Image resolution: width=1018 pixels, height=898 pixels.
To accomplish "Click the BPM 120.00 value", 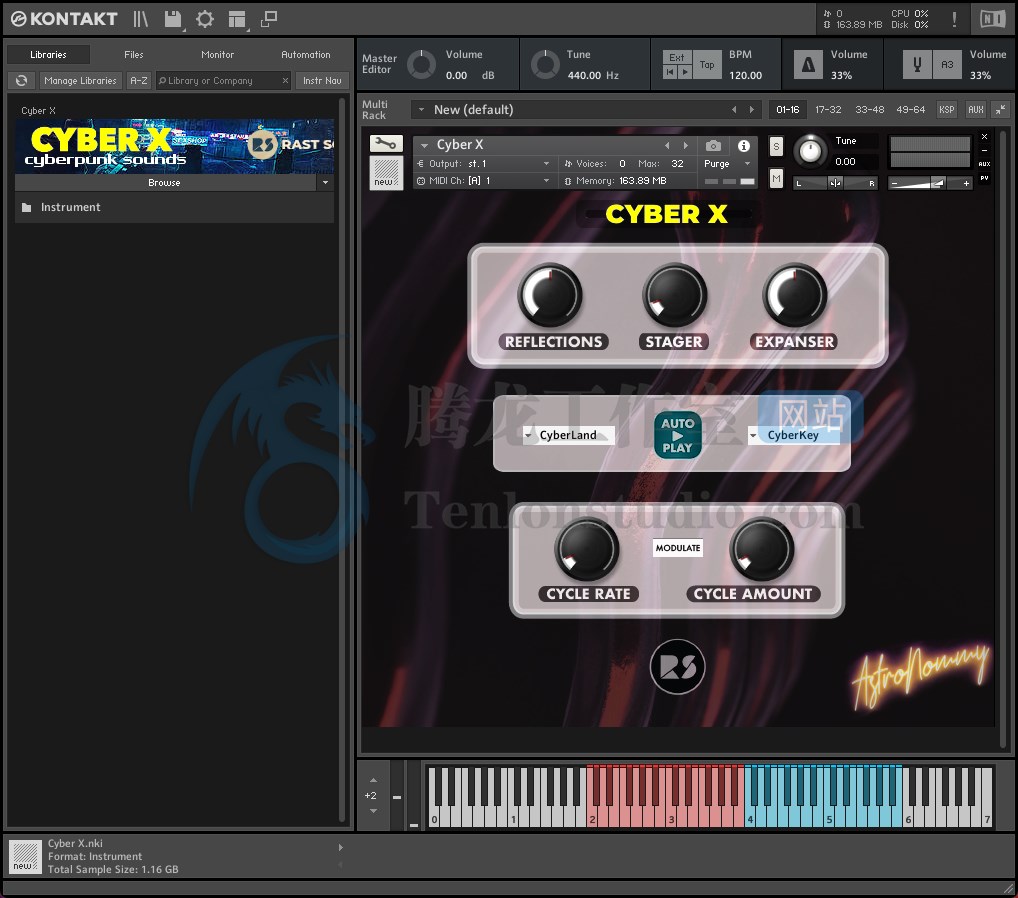I will [745, 75].
